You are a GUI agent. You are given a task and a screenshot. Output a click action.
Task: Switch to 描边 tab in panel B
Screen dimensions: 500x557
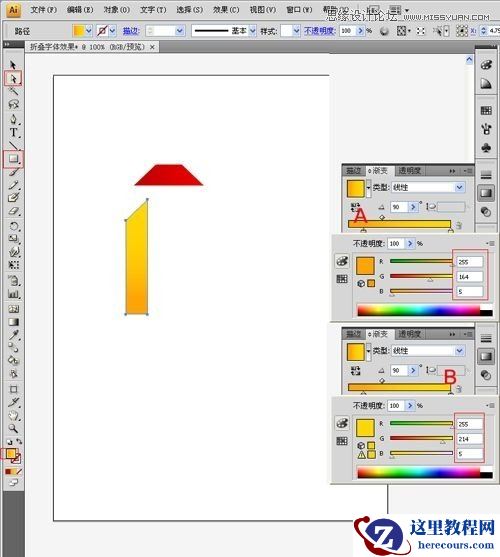coord(353,334)
